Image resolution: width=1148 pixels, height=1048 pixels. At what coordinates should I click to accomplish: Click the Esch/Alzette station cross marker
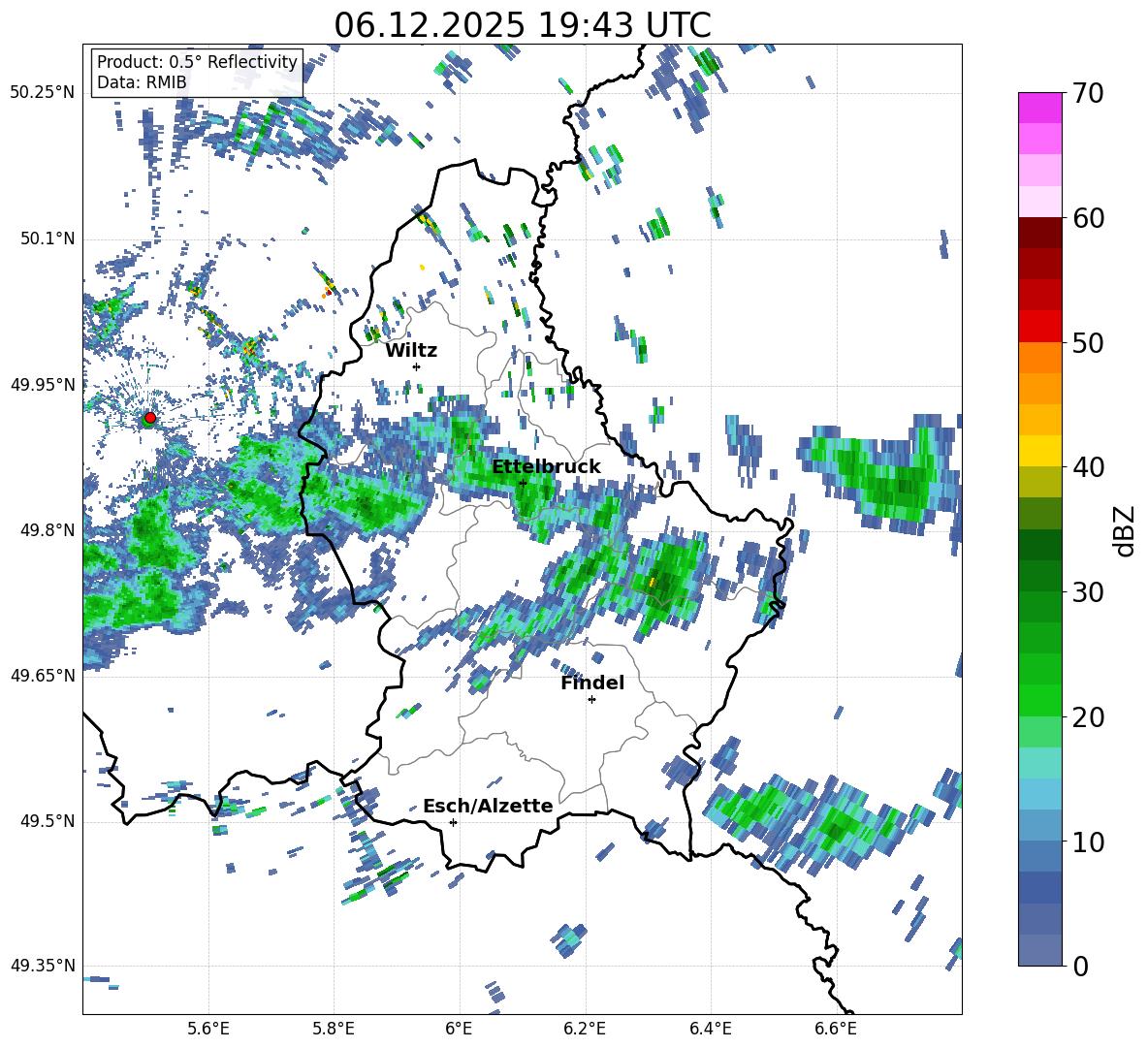453,822
